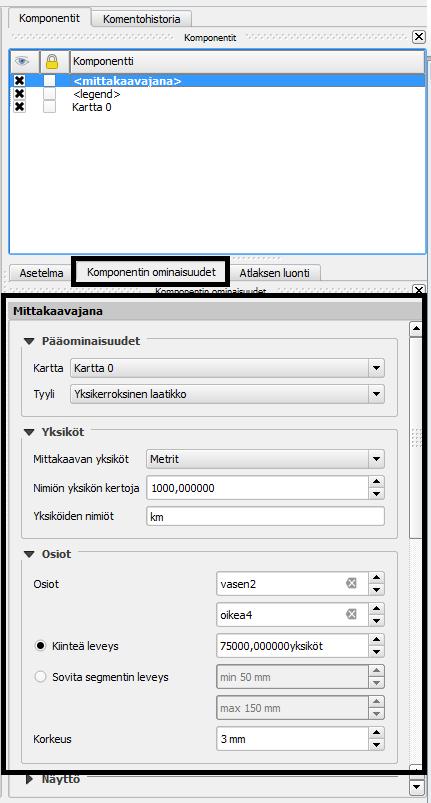431x803 pixels.
Task: Toggle visibility of the mittakaavajana component
Action: point(19,81)
